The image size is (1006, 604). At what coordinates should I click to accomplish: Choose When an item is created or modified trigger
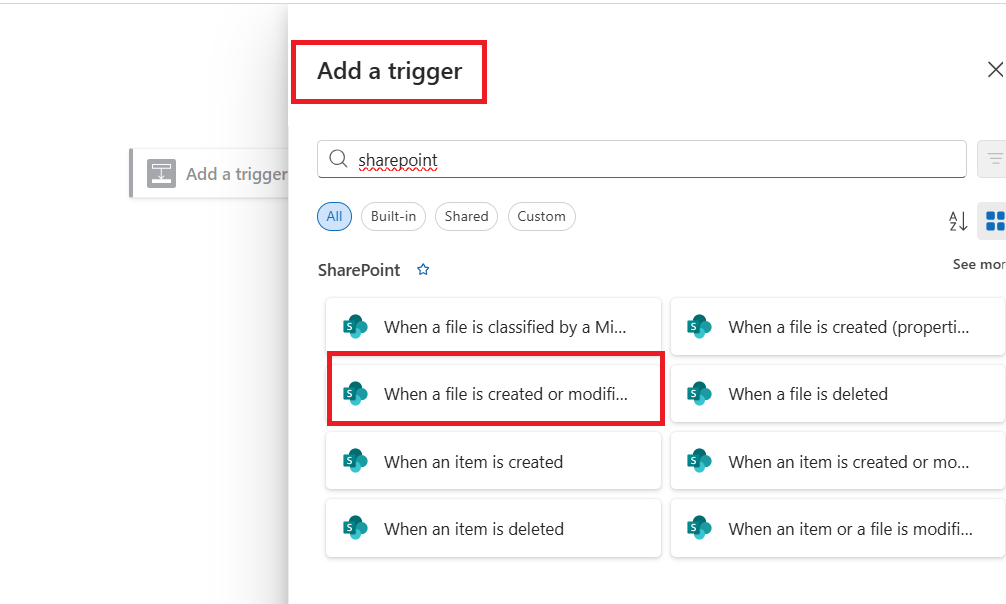(838, 461)
